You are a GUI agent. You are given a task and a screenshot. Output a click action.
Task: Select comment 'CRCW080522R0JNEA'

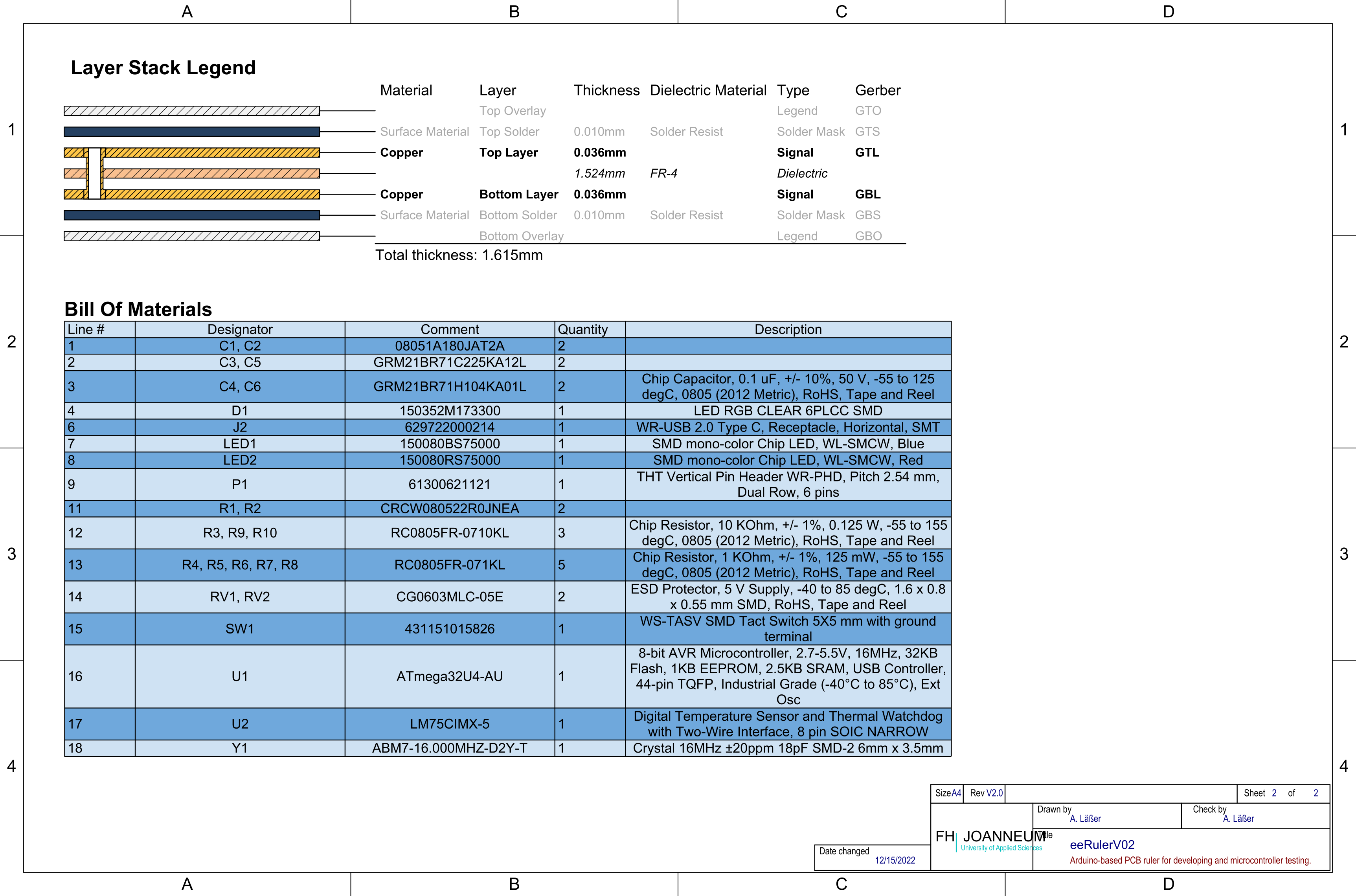450,509
